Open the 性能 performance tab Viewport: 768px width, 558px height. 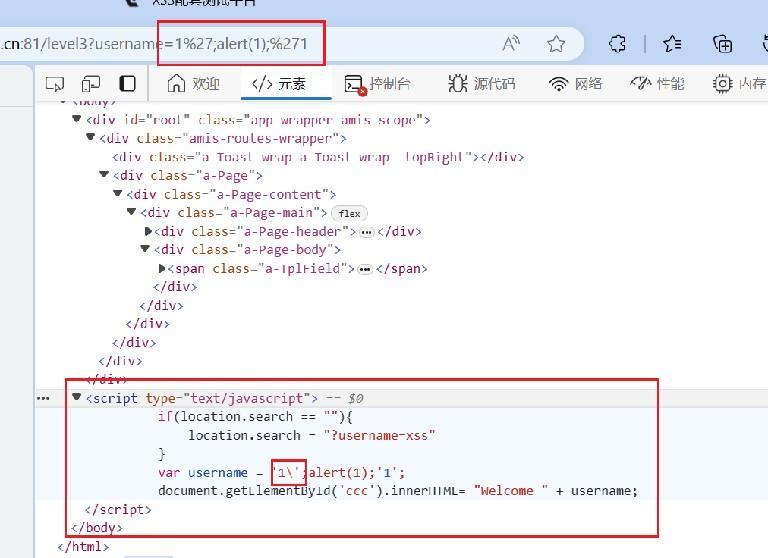pos(657,84)
